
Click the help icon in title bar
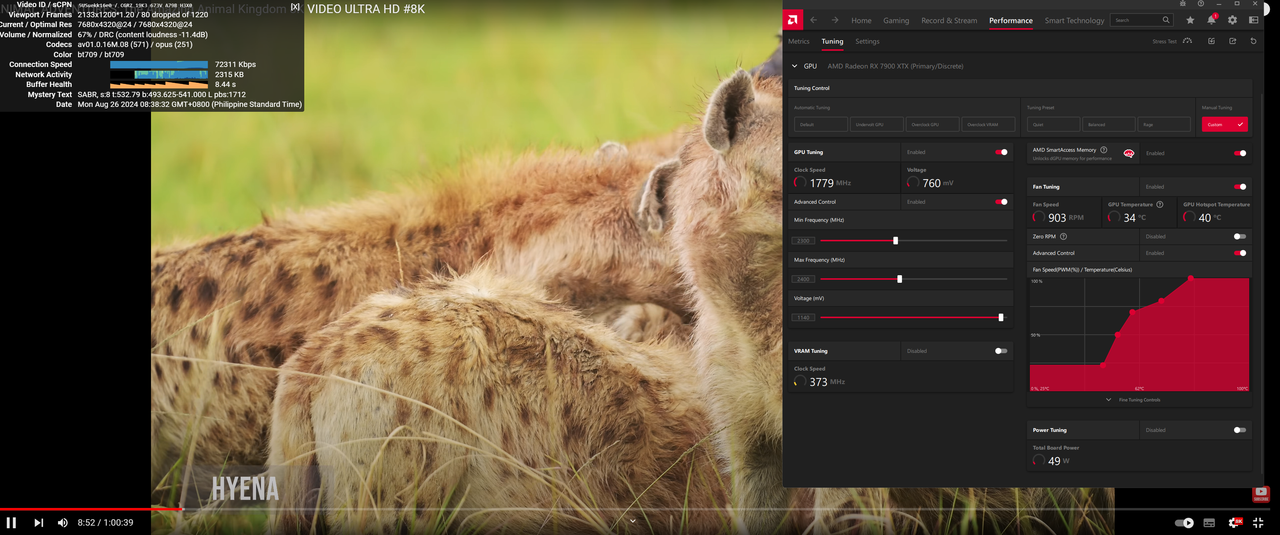click(1201, 4)
